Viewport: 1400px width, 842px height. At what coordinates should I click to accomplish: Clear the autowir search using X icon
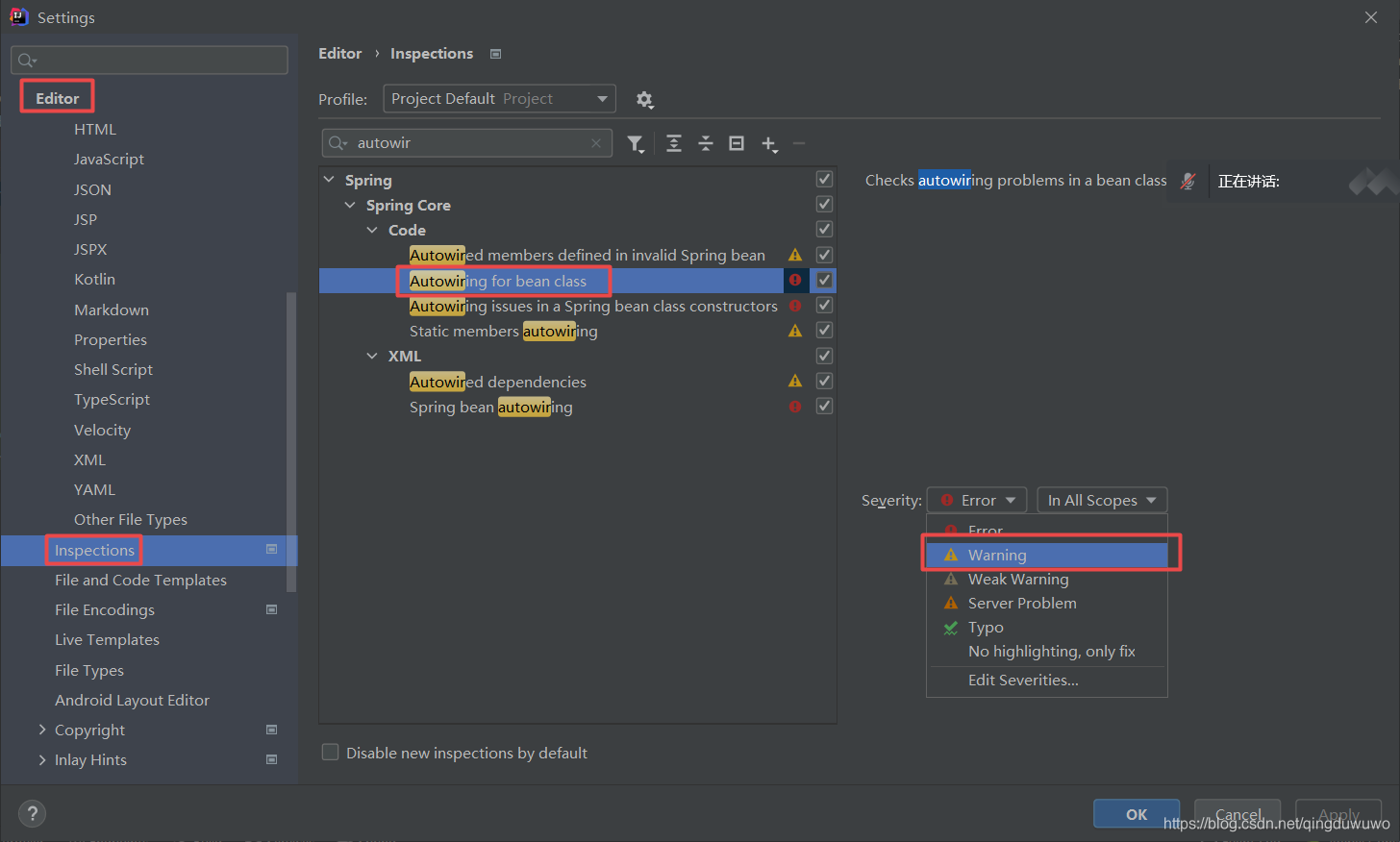click(596, 142)
